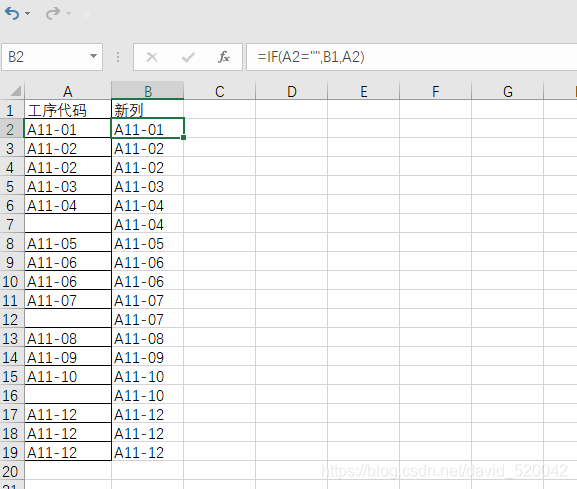Click cell B16 containing A11-10

[x=148, y=395]
